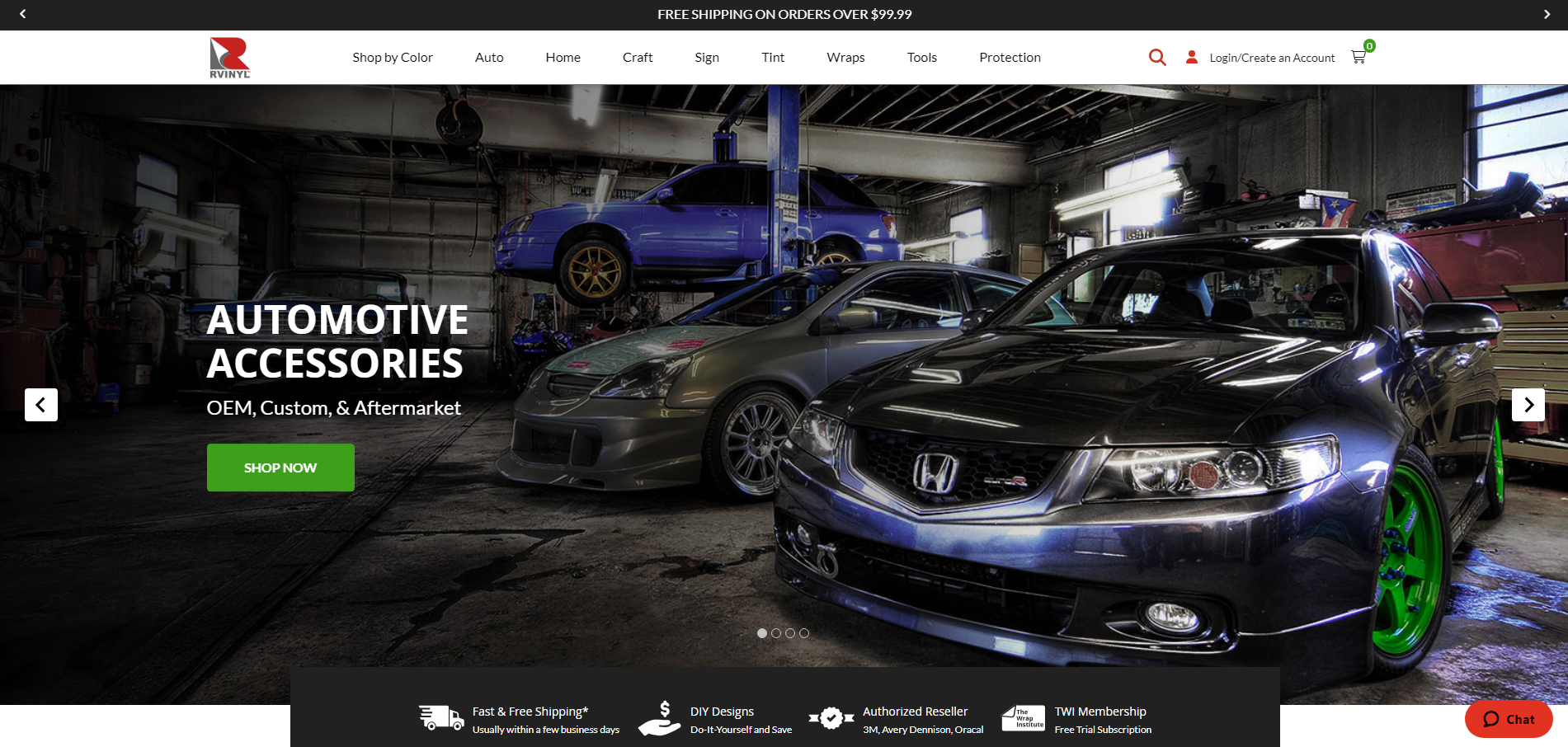Click the DIY Designs hand-dollar icon
1568x747 pixels.
pyautogui.click(x=660, y=718)
